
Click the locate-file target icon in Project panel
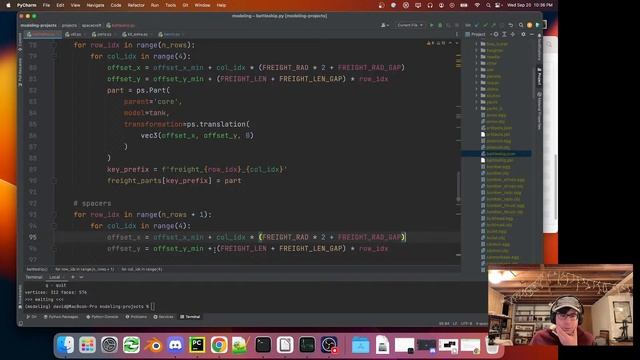(x=496, y=35)
